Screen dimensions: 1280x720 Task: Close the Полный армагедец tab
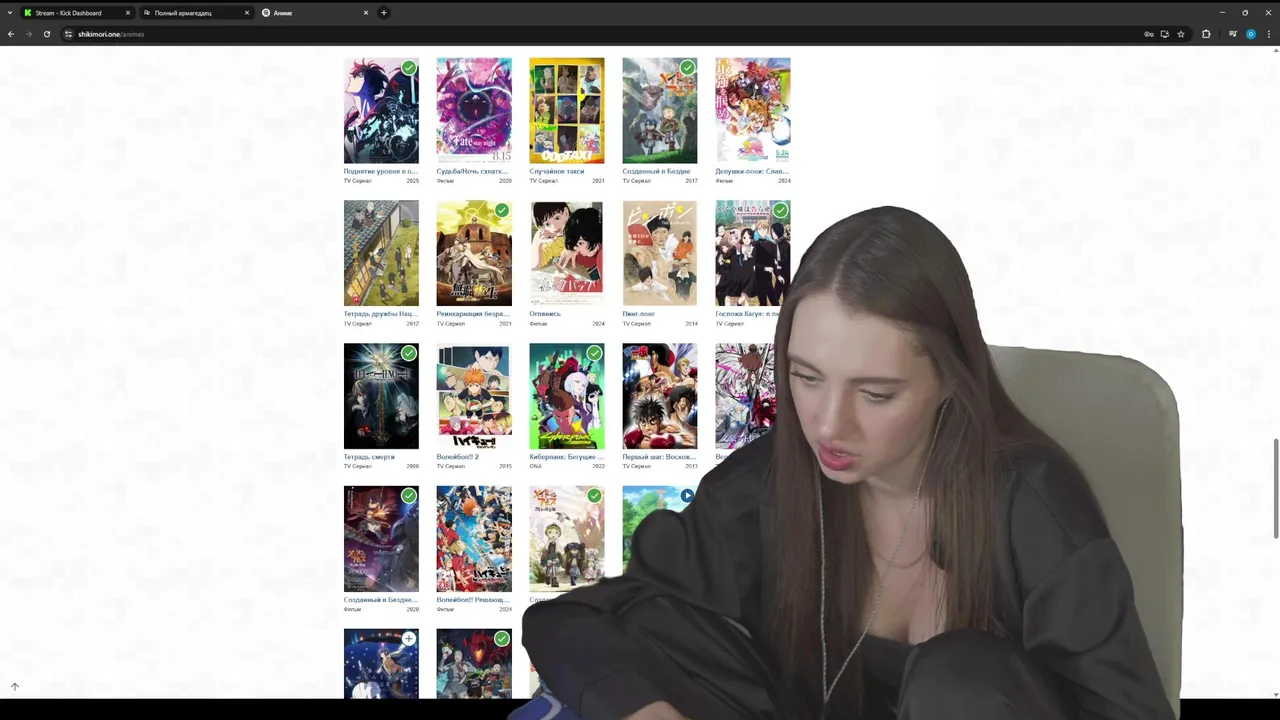246,13
